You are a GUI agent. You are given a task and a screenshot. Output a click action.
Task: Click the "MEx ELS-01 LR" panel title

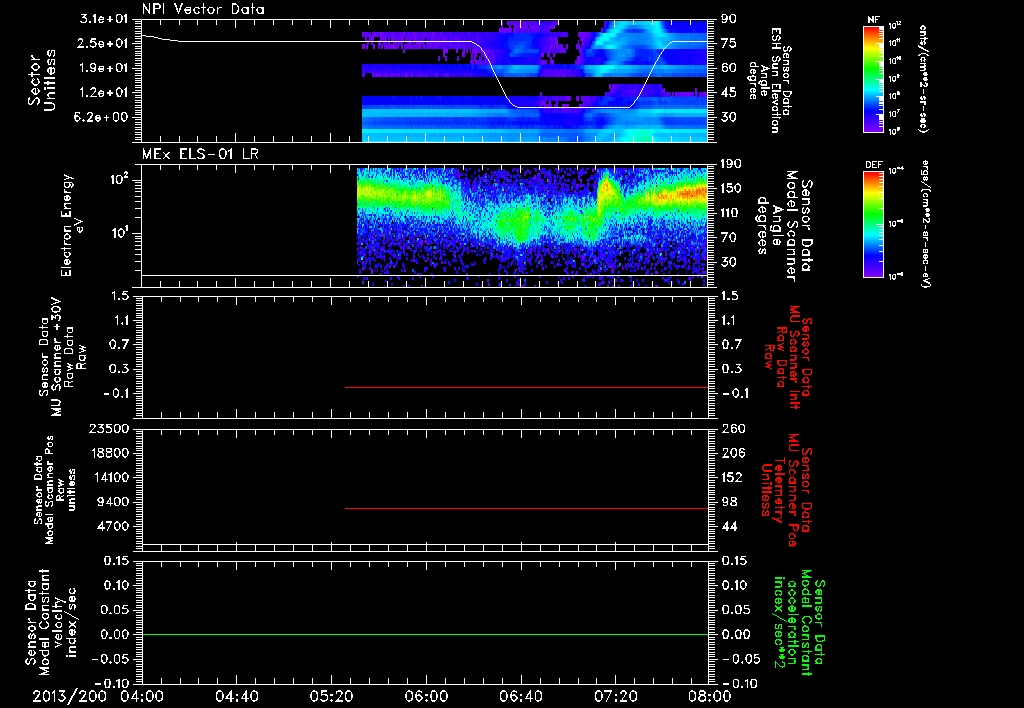pyautogui.click(x=200, y=154)
